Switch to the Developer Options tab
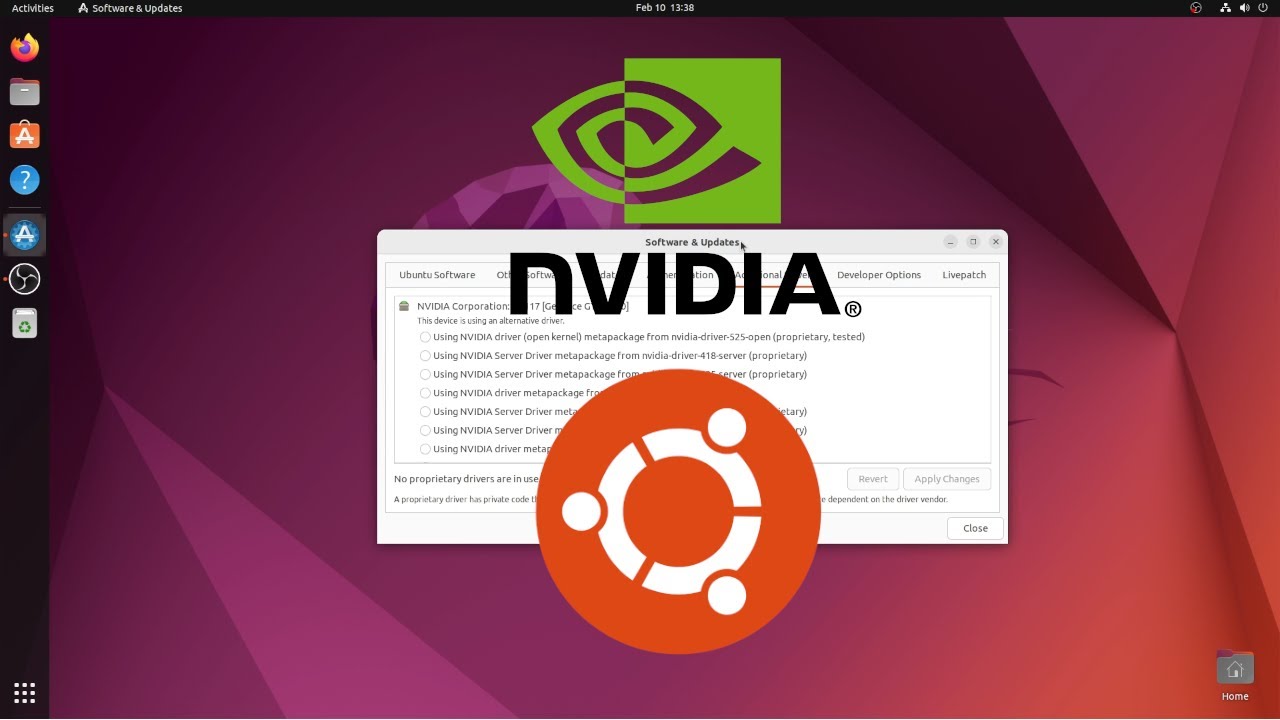 coord(879,275)
